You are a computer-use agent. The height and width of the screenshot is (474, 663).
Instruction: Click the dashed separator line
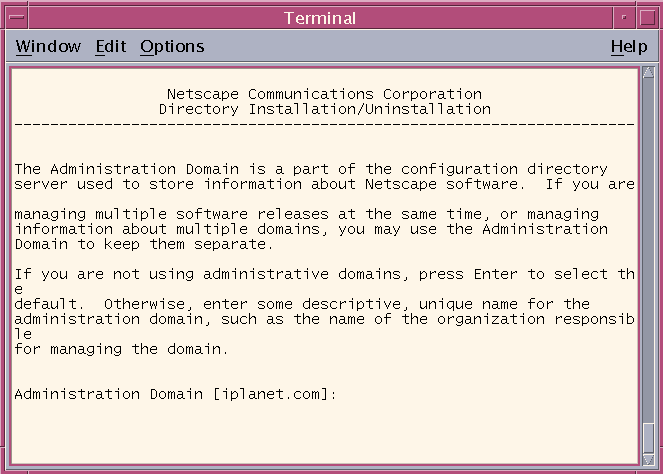(324, 124)
